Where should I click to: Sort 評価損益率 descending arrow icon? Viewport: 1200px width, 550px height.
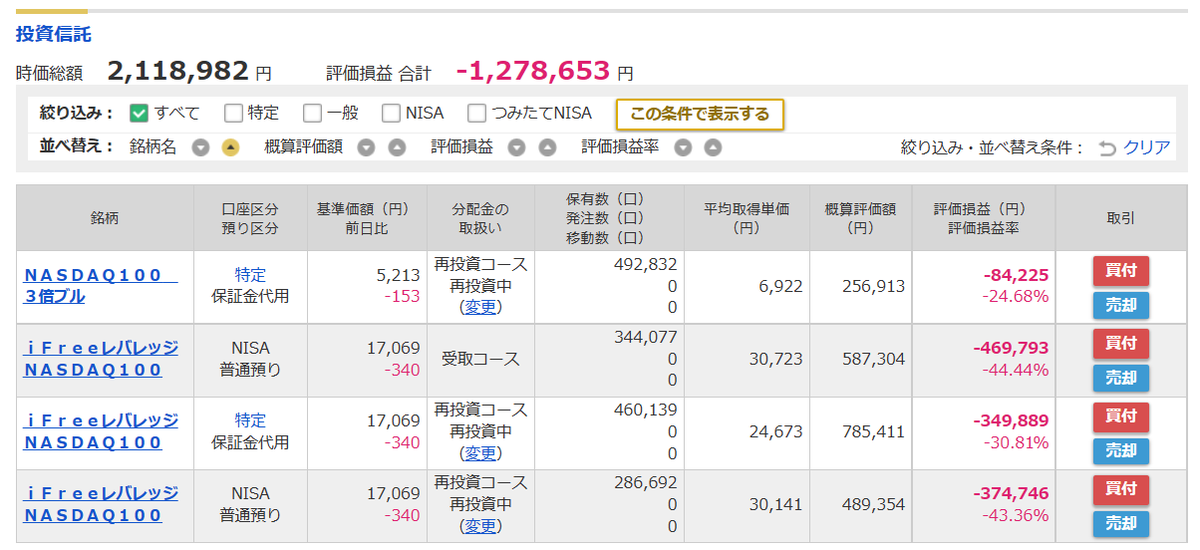click(683, 147)
